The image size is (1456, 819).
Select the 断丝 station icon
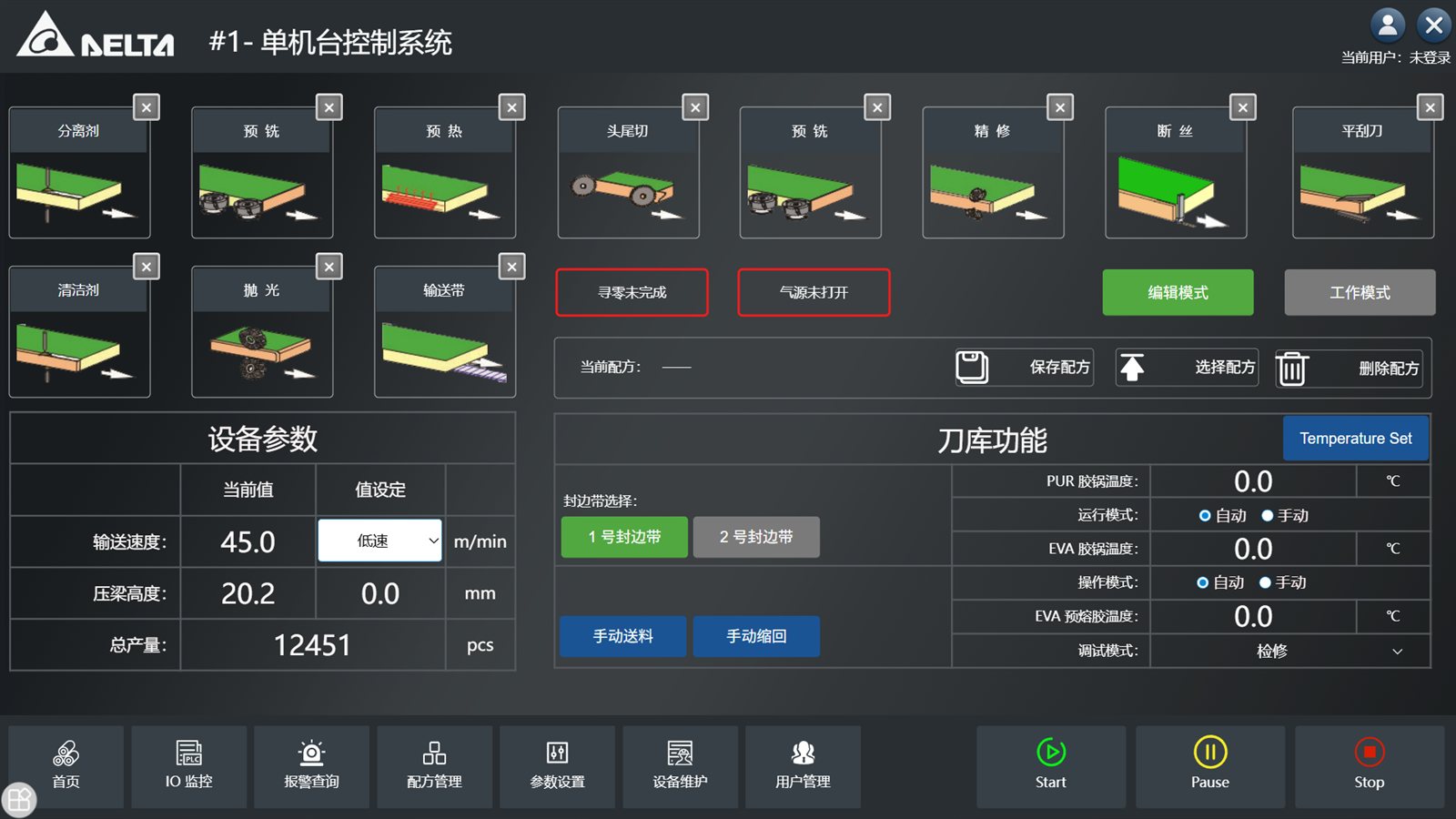(1176, 173)
